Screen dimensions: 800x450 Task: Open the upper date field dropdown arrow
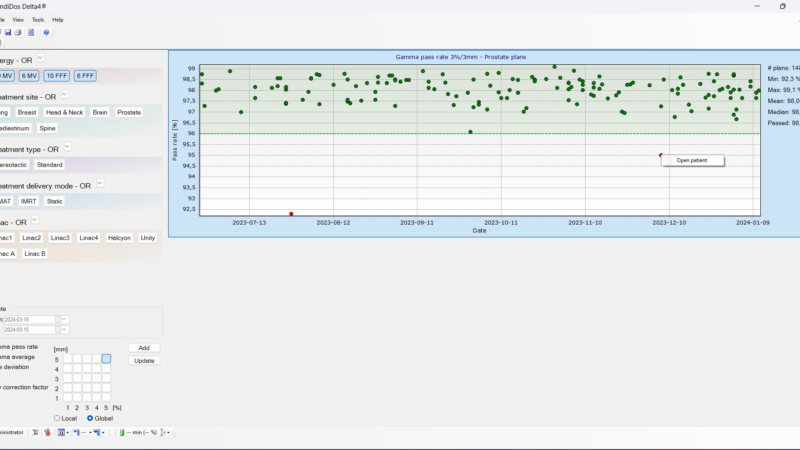click(x=65, y=319)
